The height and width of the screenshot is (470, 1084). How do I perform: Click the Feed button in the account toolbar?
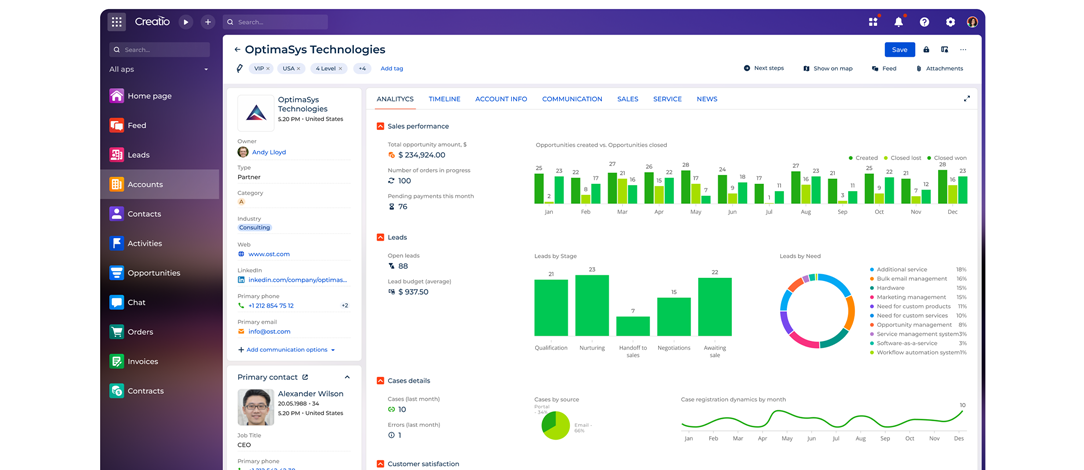pos(884,68)
